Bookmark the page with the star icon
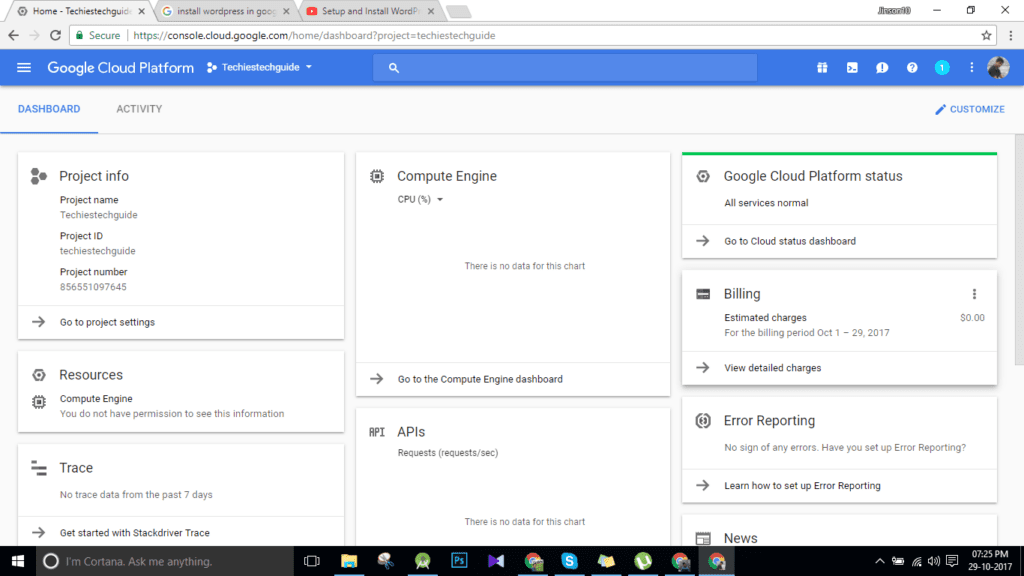Viewport: 1024px width, 576px height. tap(986, 35)
